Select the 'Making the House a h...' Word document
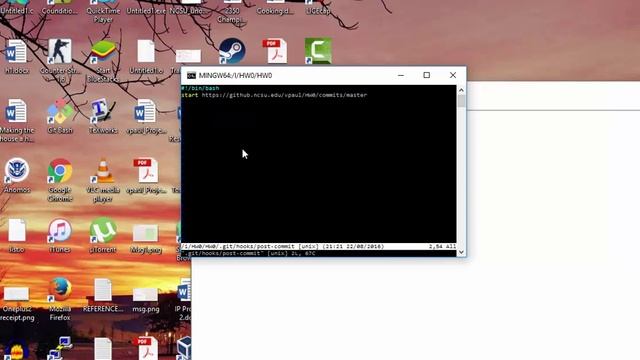Viewport: 640px width, 360px height. [x=16, y=111]
